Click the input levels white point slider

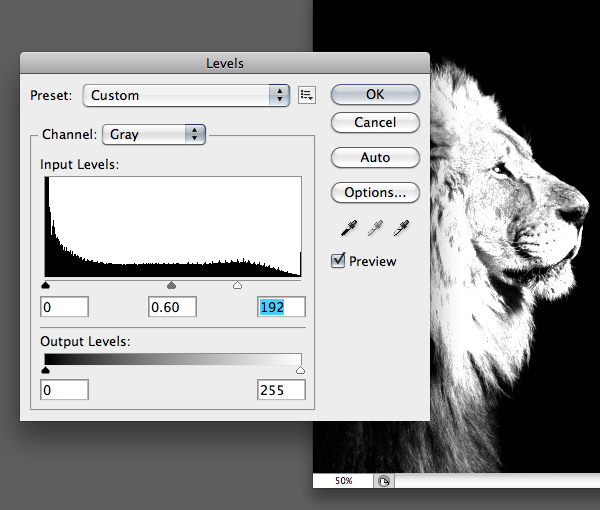pyautogui.click(x=237, y=285)
